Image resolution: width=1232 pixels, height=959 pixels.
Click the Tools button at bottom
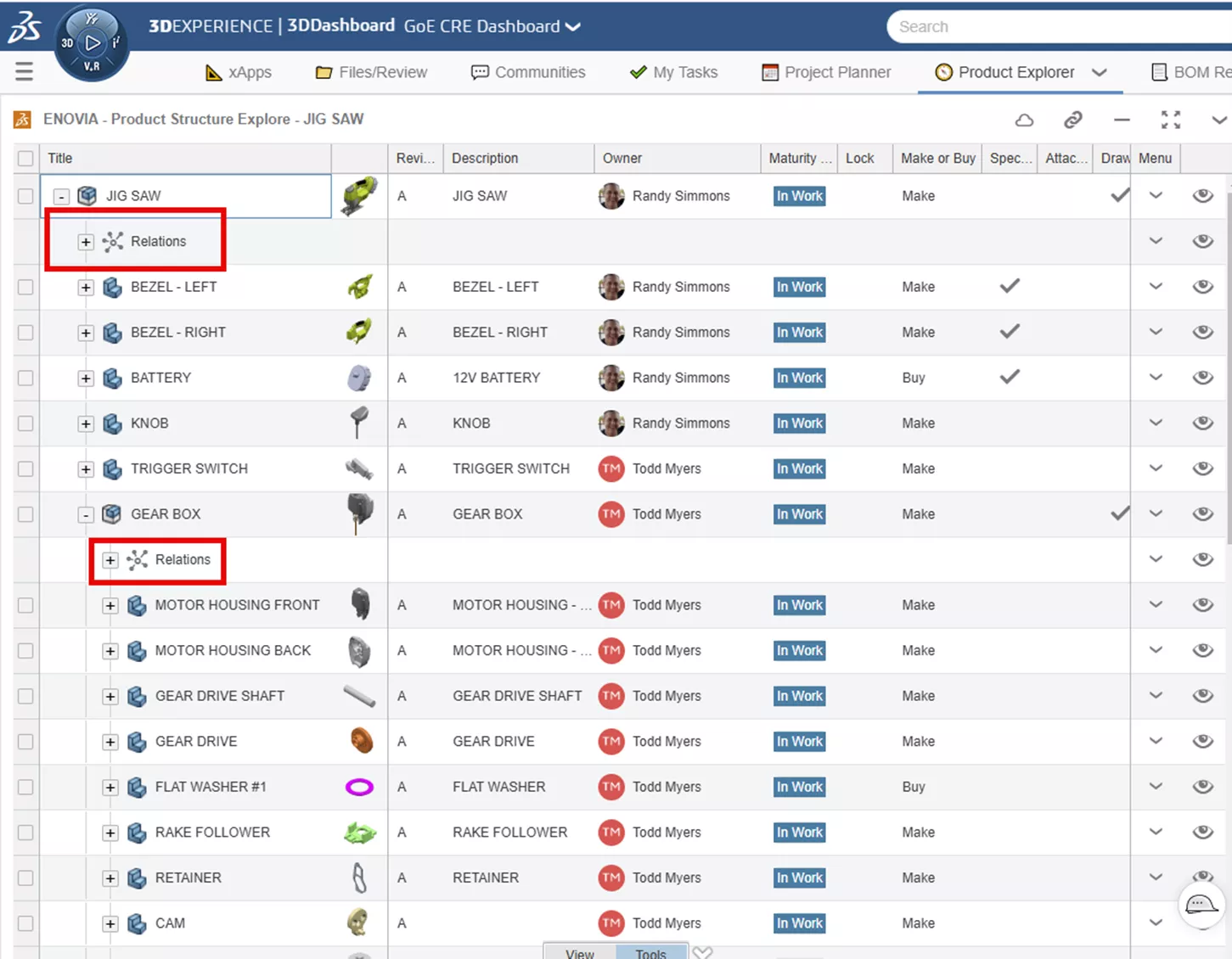click(650, 953)
